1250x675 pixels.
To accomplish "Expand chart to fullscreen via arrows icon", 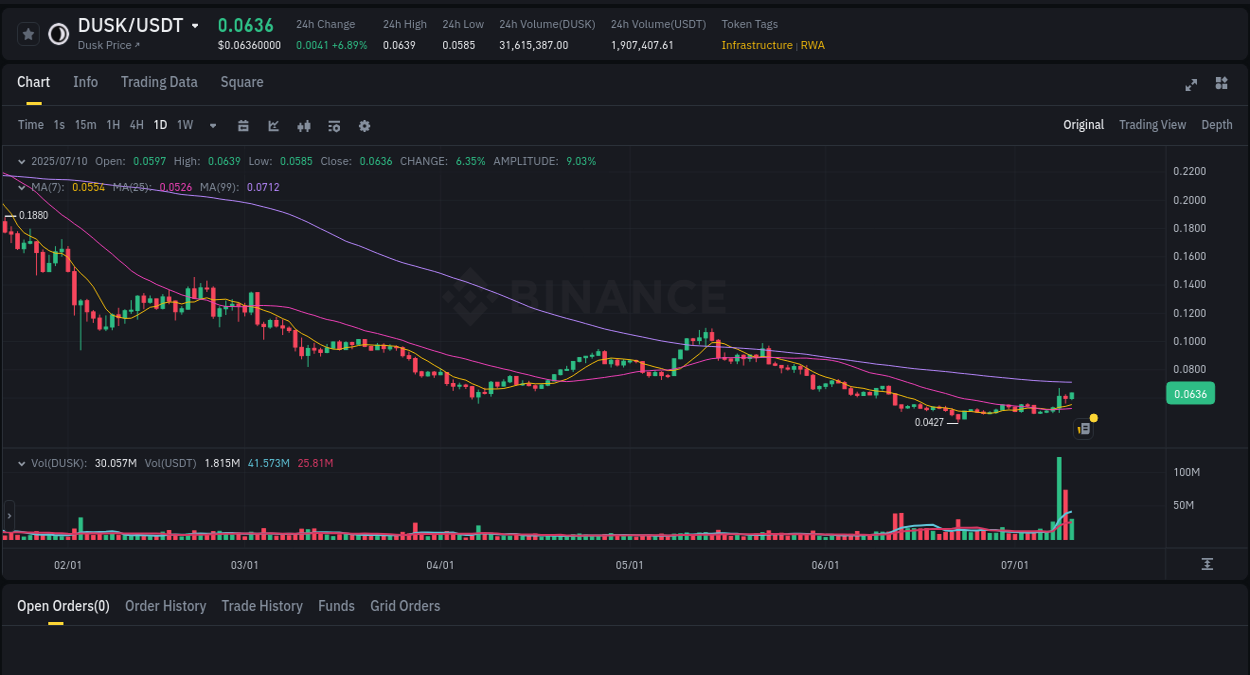I will (1191, 85).
